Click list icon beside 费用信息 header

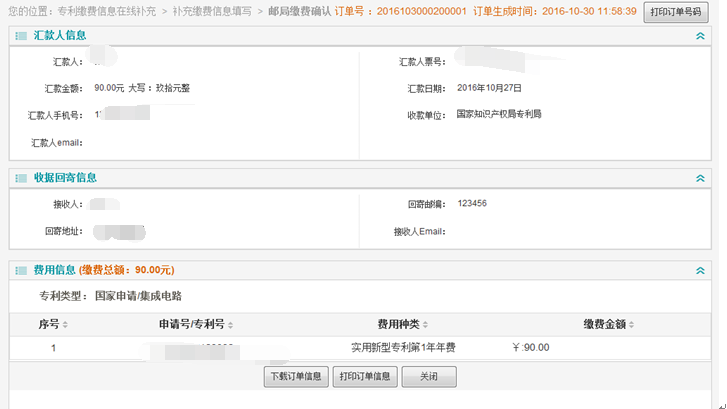[21, 270]
